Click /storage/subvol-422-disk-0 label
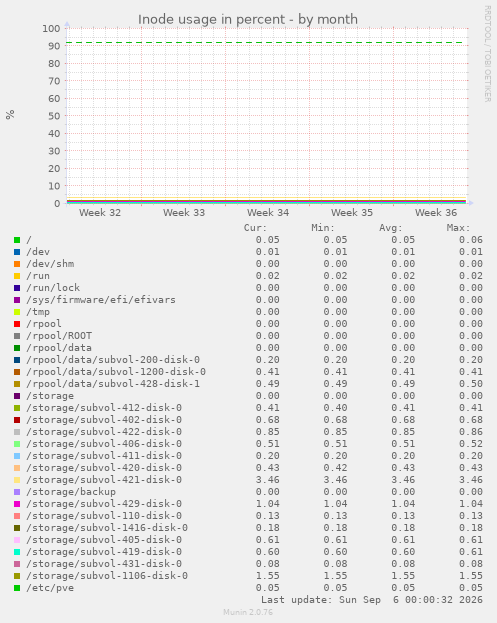This screenshot has height=623, width=497. tap(104, 432)
